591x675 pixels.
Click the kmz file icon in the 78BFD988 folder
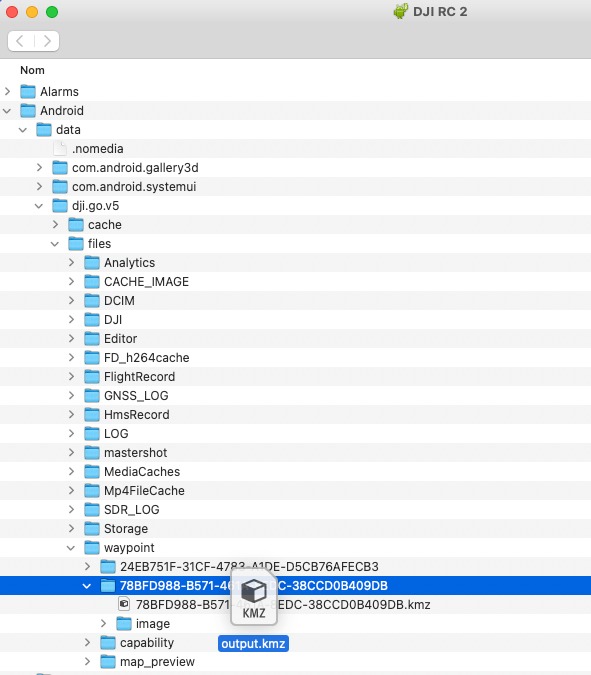coord(124,604)
